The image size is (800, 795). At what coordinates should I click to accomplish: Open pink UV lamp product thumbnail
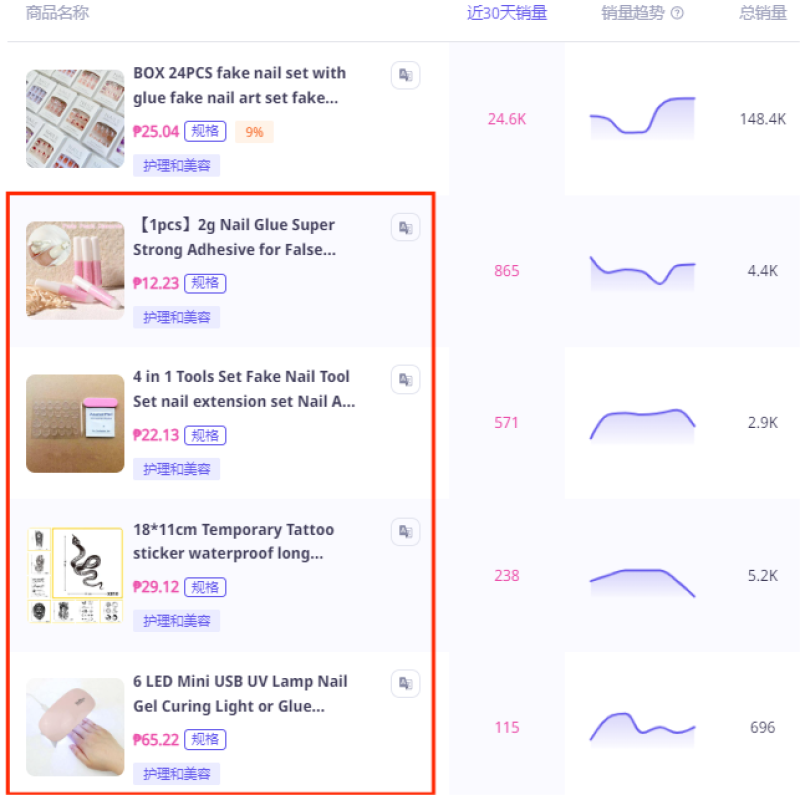point(75,727)
